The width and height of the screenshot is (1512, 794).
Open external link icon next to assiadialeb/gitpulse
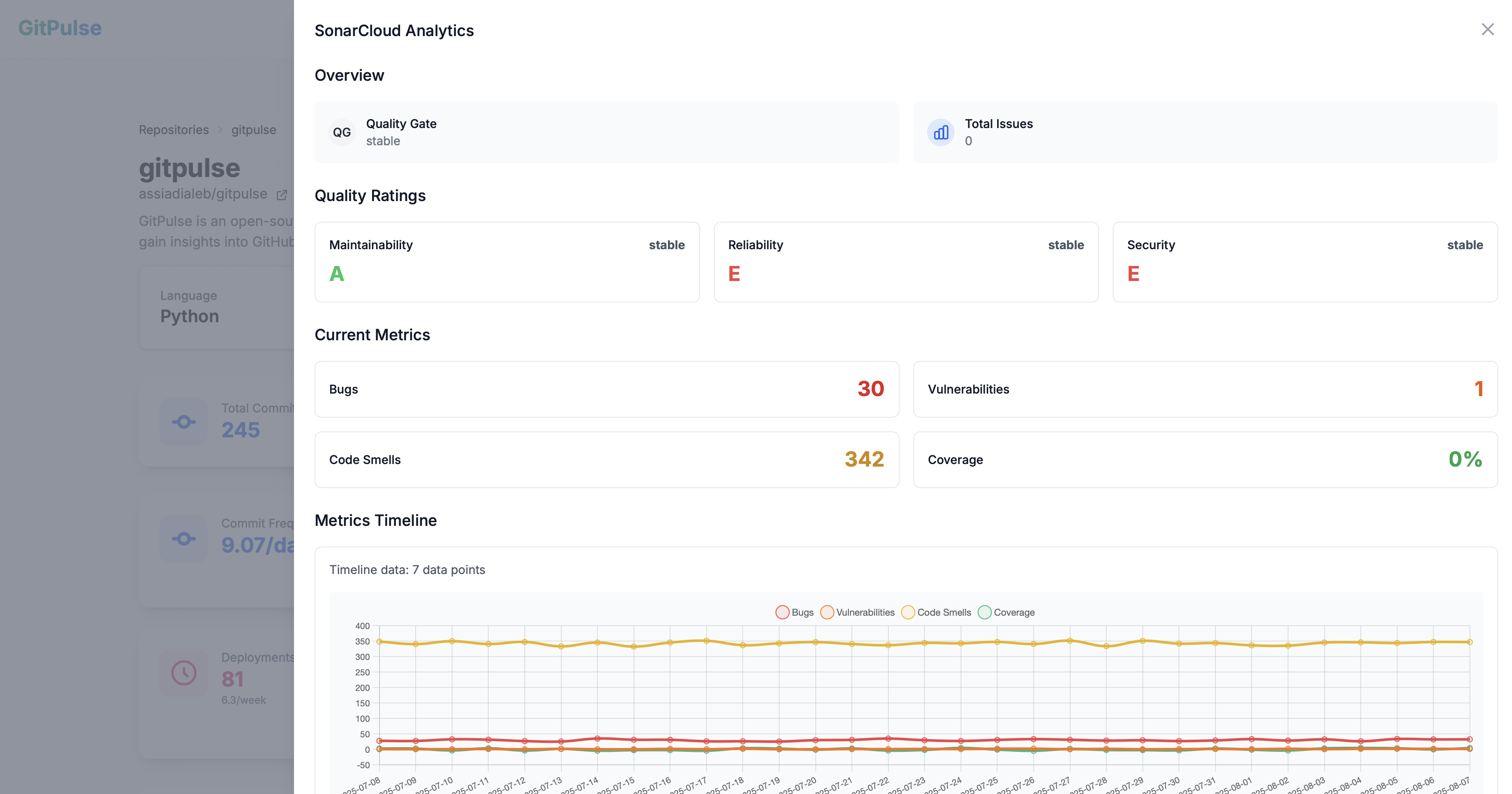[282, 195]
